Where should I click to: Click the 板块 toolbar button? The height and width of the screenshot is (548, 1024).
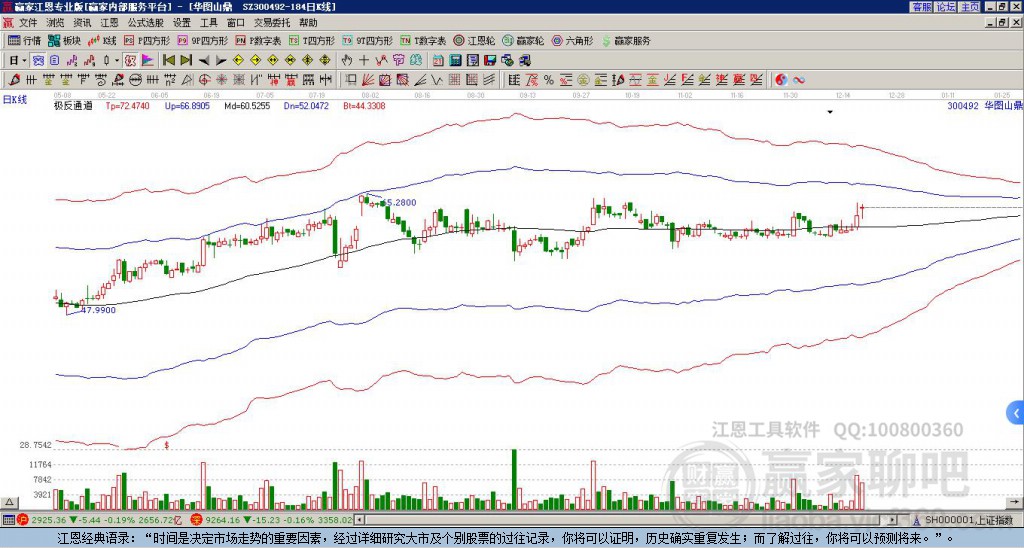pyautogui.click(x=65, y=40)
